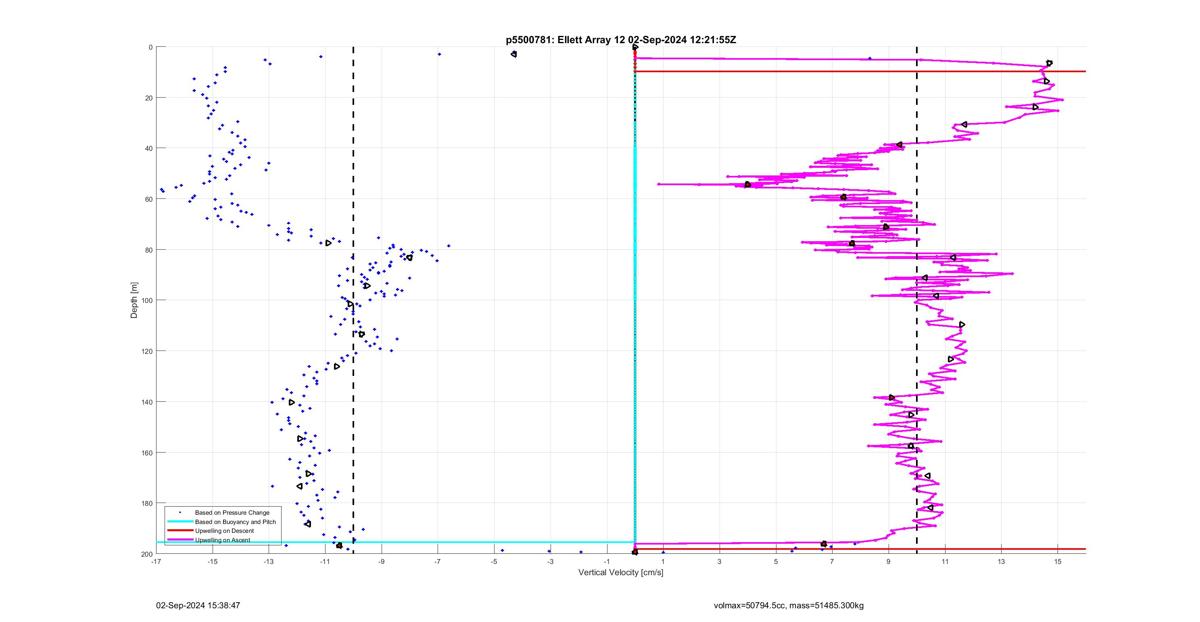Click the x-axis tick label -9

(x=381, y=561)
